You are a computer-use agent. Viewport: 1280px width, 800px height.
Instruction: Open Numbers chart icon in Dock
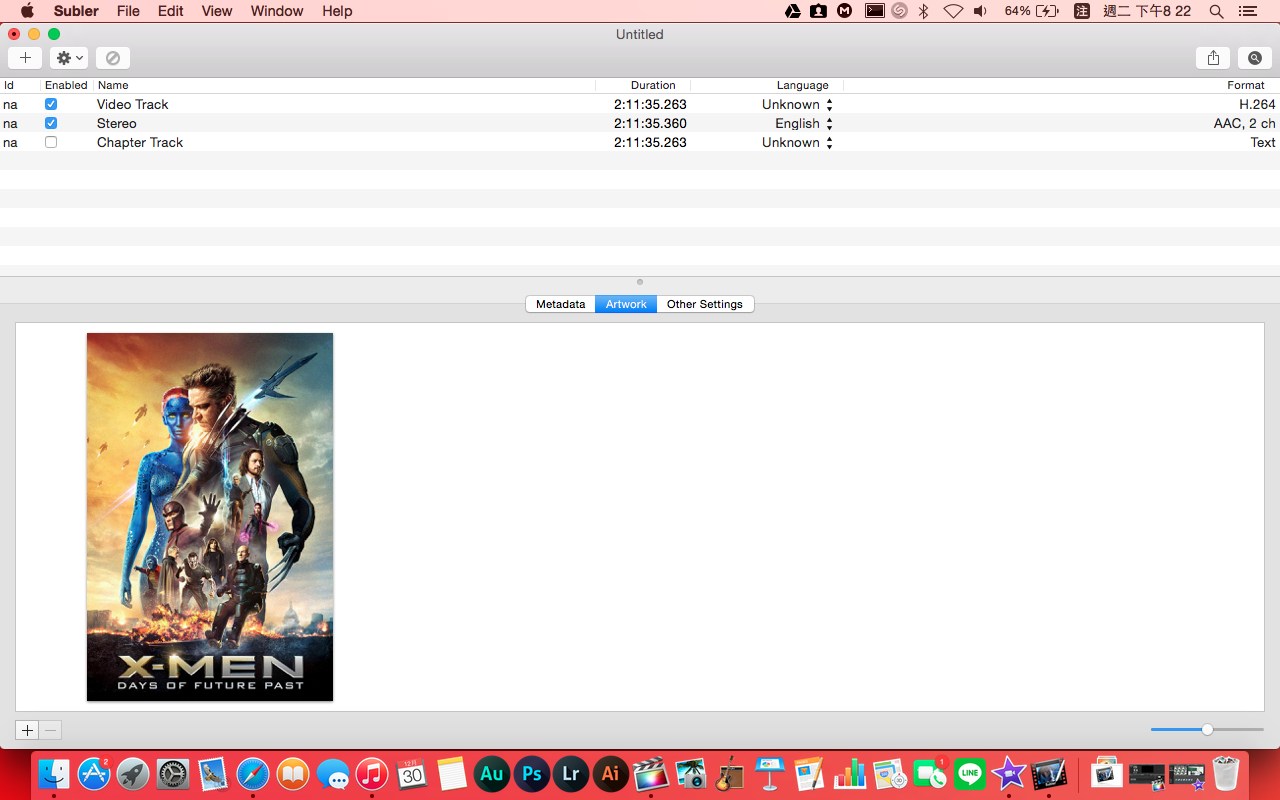click(x=850, y=773)
